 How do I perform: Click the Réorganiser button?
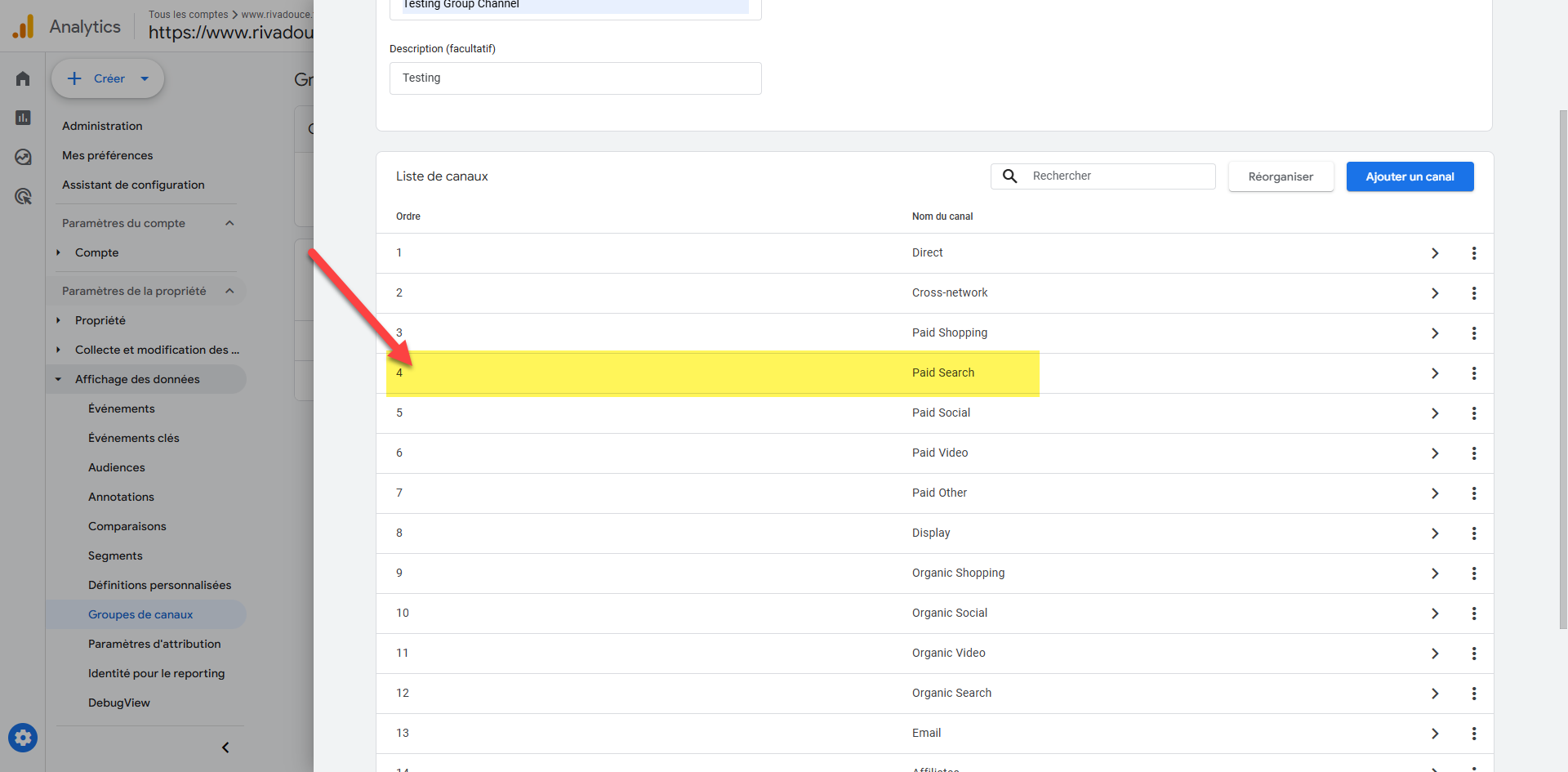pos(1281,176)
